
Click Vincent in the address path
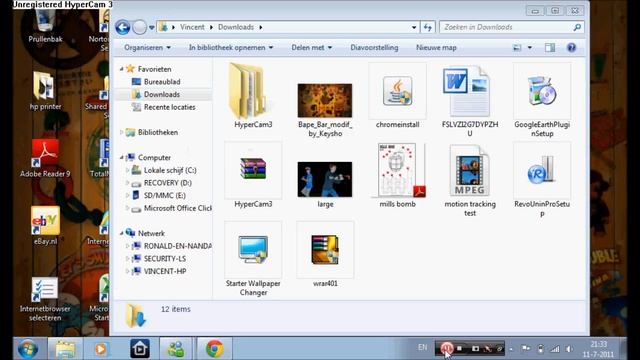(192, 27)
